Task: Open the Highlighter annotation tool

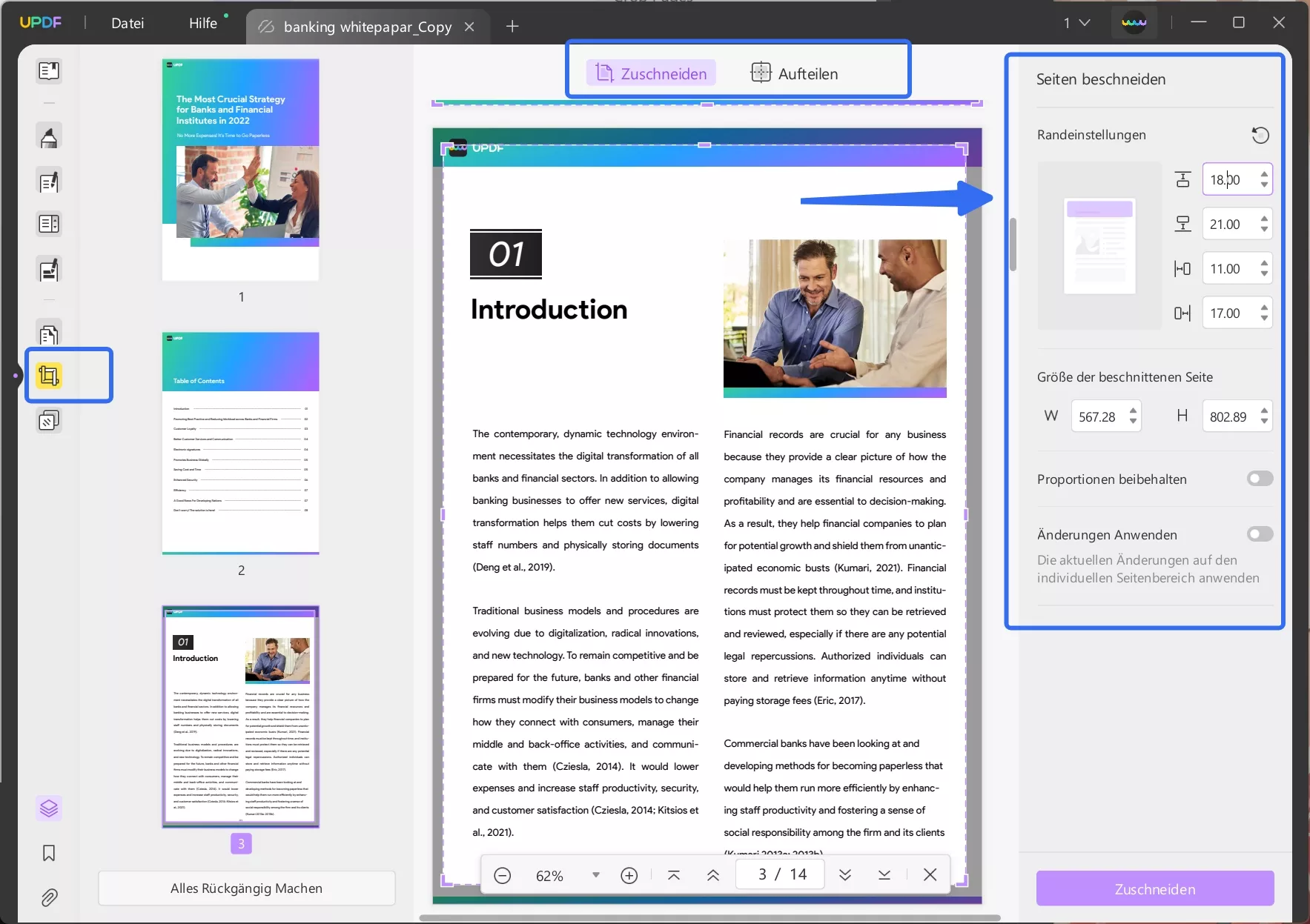Action: 49,136
